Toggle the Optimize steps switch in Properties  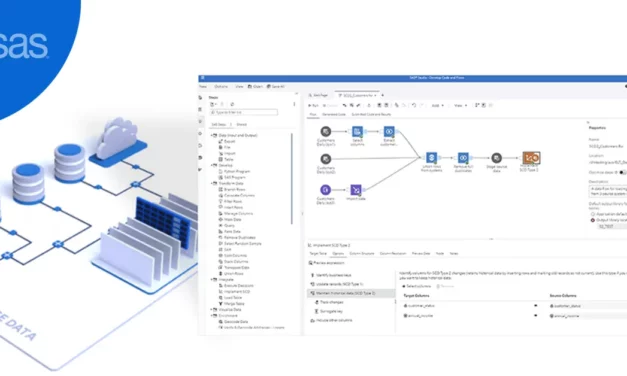click(623, 172)
